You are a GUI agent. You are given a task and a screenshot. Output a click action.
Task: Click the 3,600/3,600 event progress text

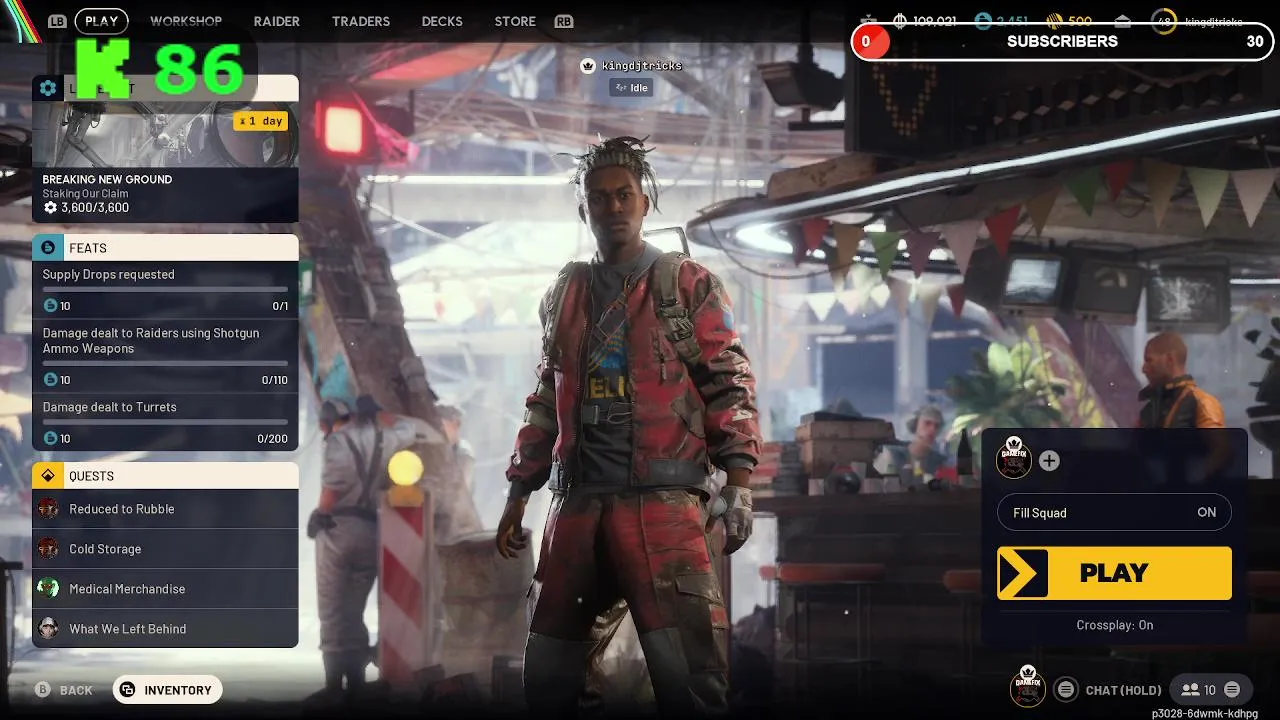[x=95, y=208]
